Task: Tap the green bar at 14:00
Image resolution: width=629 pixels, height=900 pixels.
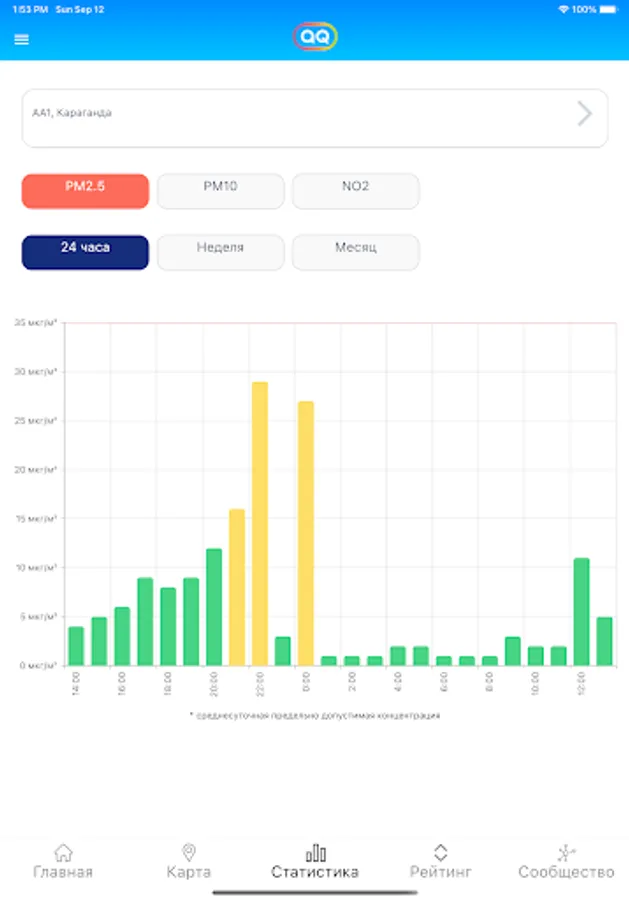Action: (x=76, y=646)
